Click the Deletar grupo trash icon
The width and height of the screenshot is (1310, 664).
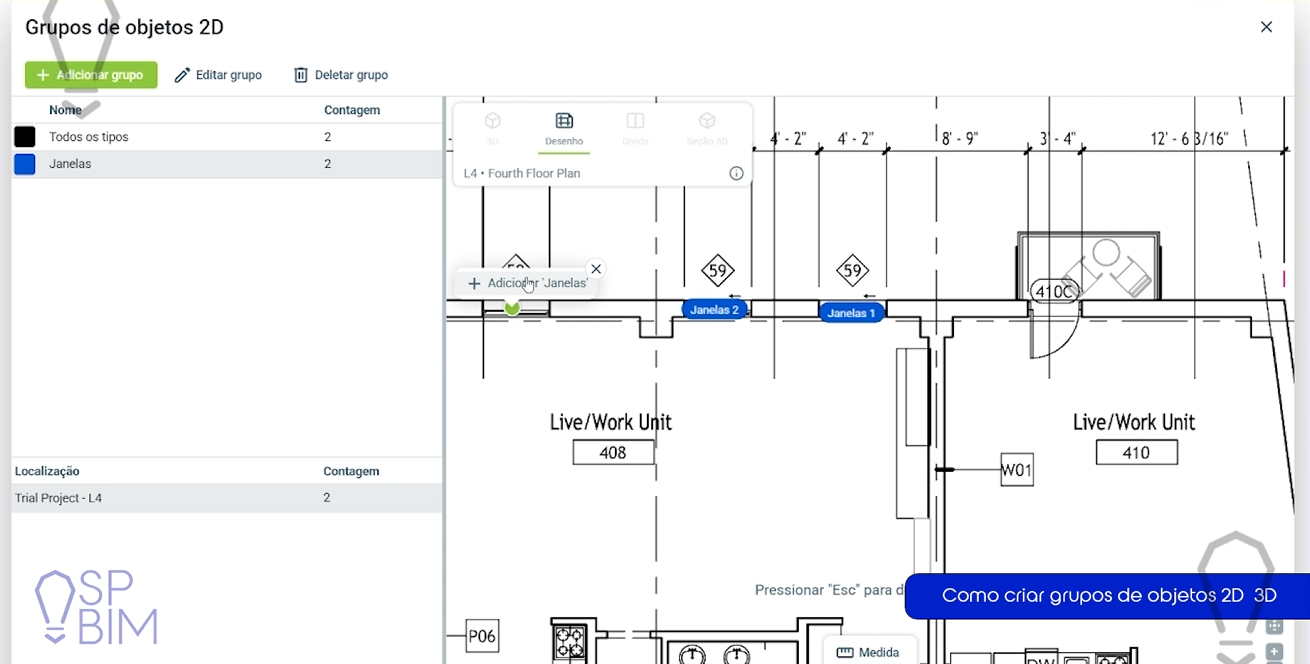(301, 75)
